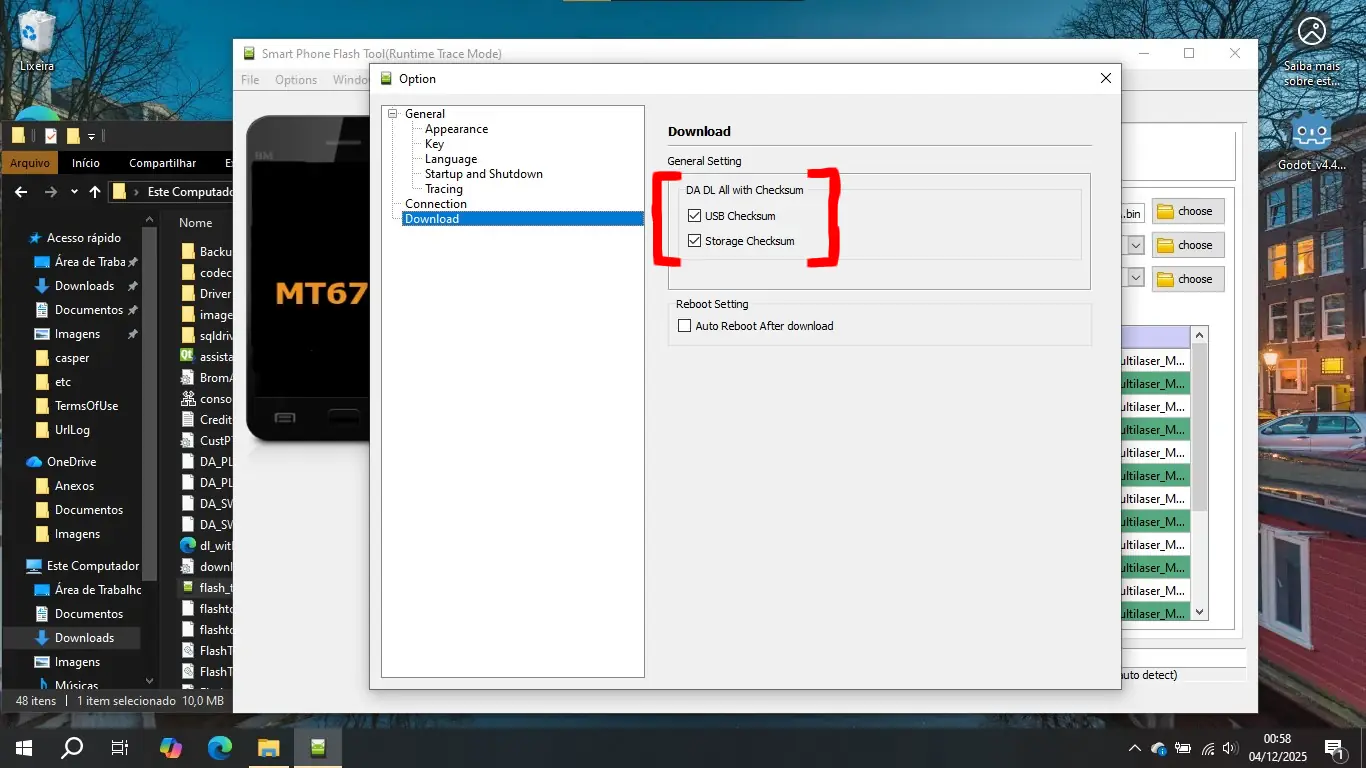Open the dropdown beside the middle choose button

(1136, 245)
